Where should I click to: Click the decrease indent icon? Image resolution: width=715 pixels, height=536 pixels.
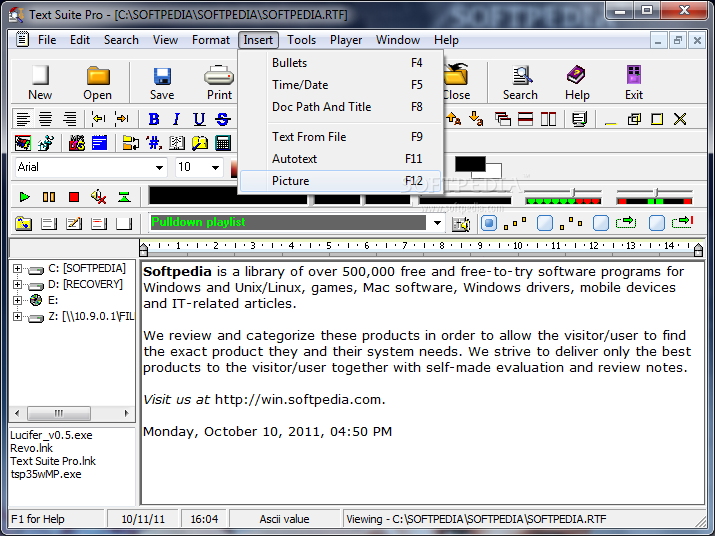tap(98, 119)
